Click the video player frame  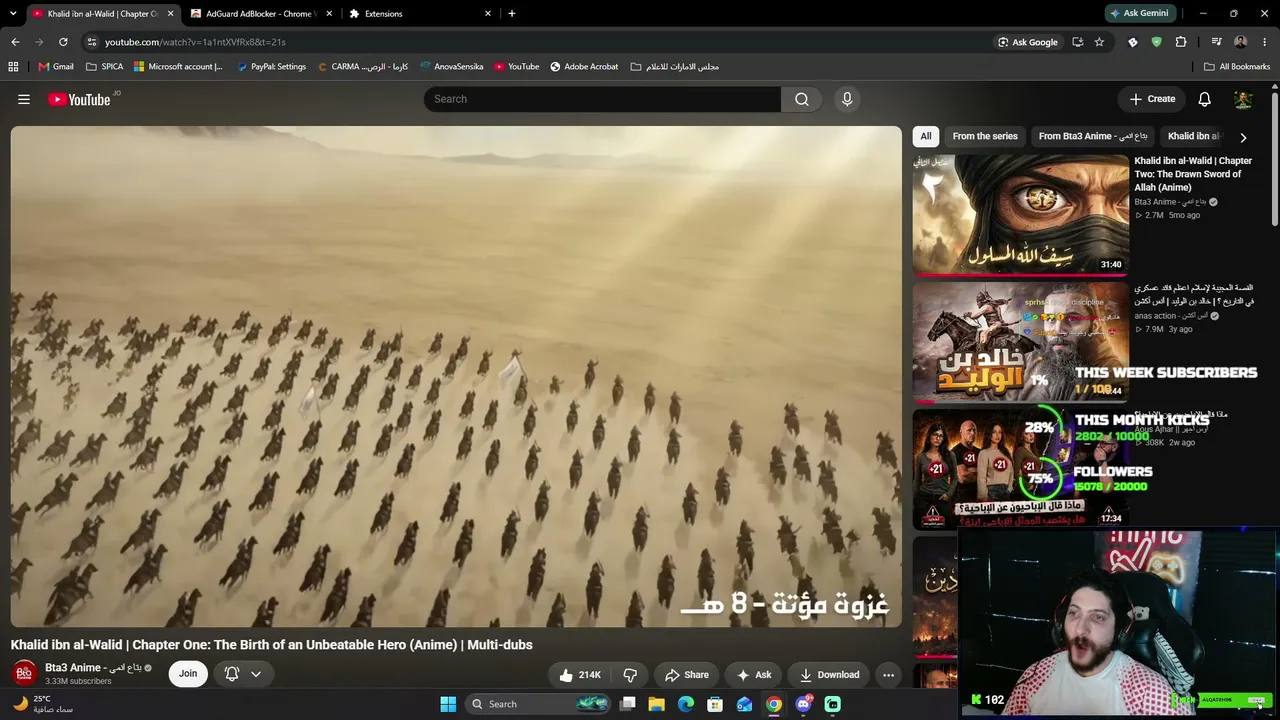456,377
